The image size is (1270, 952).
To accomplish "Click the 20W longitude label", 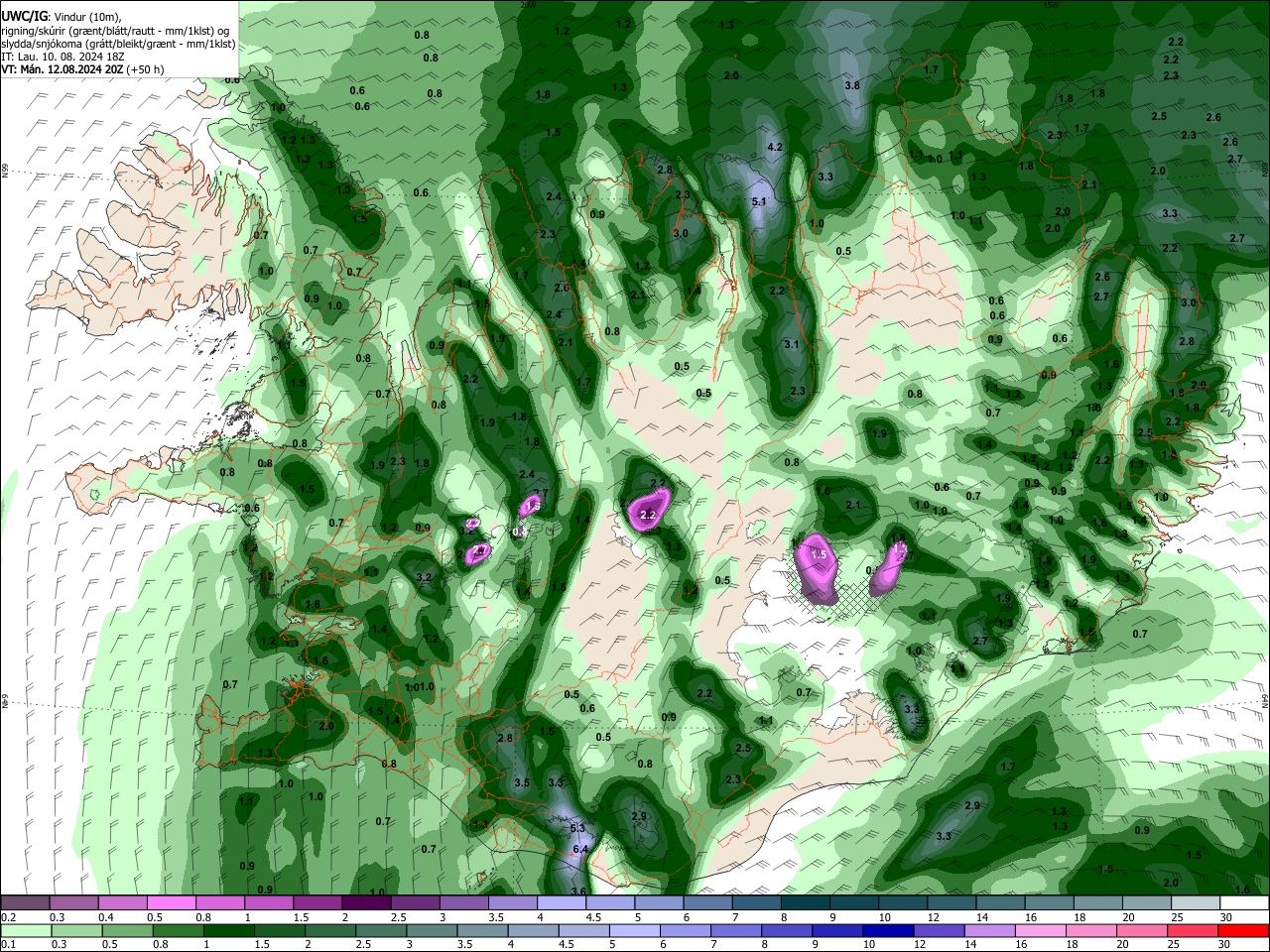I will pyautogui.click(x=528, y=5).
